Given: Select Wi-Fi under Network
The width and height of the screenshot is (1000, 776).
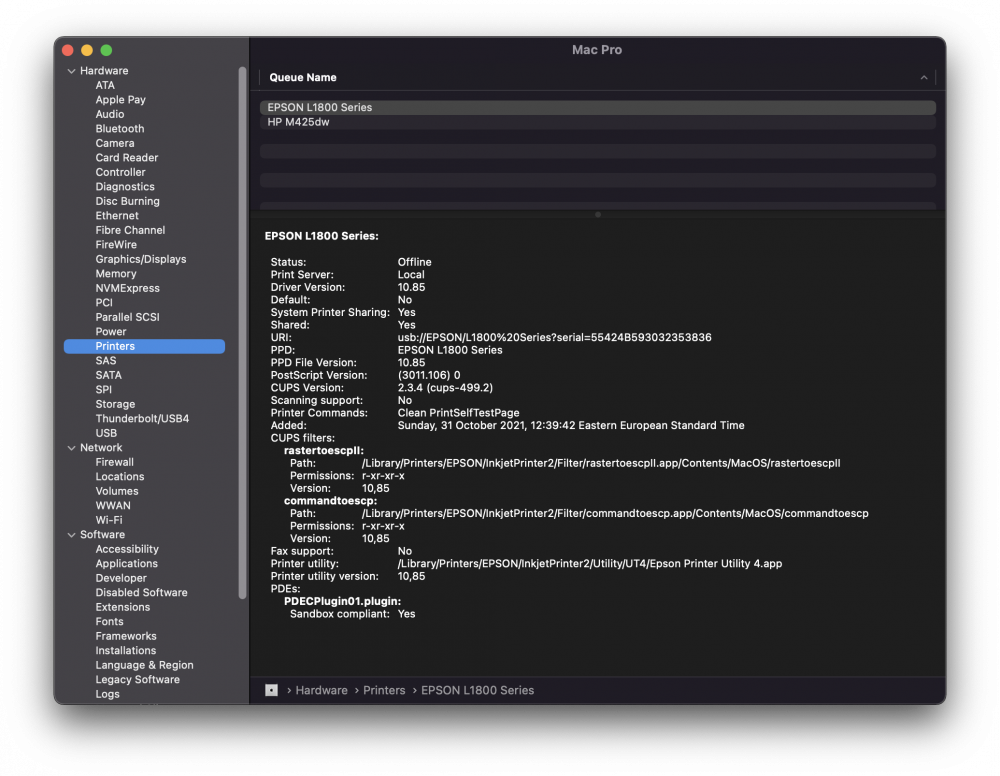Looking at the screenshot, I should (109, 520).
